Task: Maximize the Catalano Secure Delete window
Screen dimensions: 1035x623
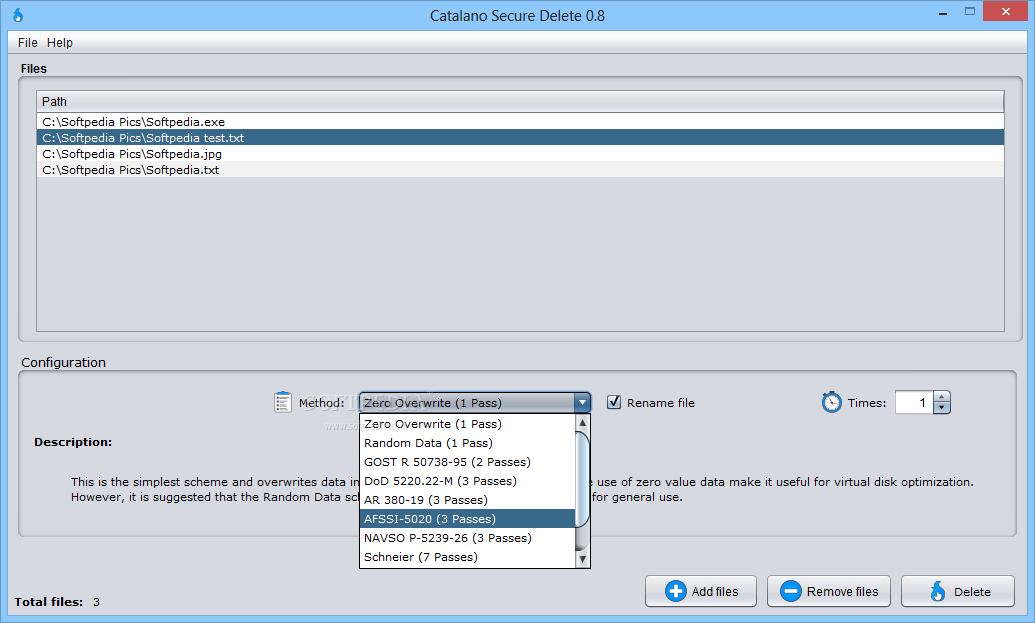Action: (970, 11)
